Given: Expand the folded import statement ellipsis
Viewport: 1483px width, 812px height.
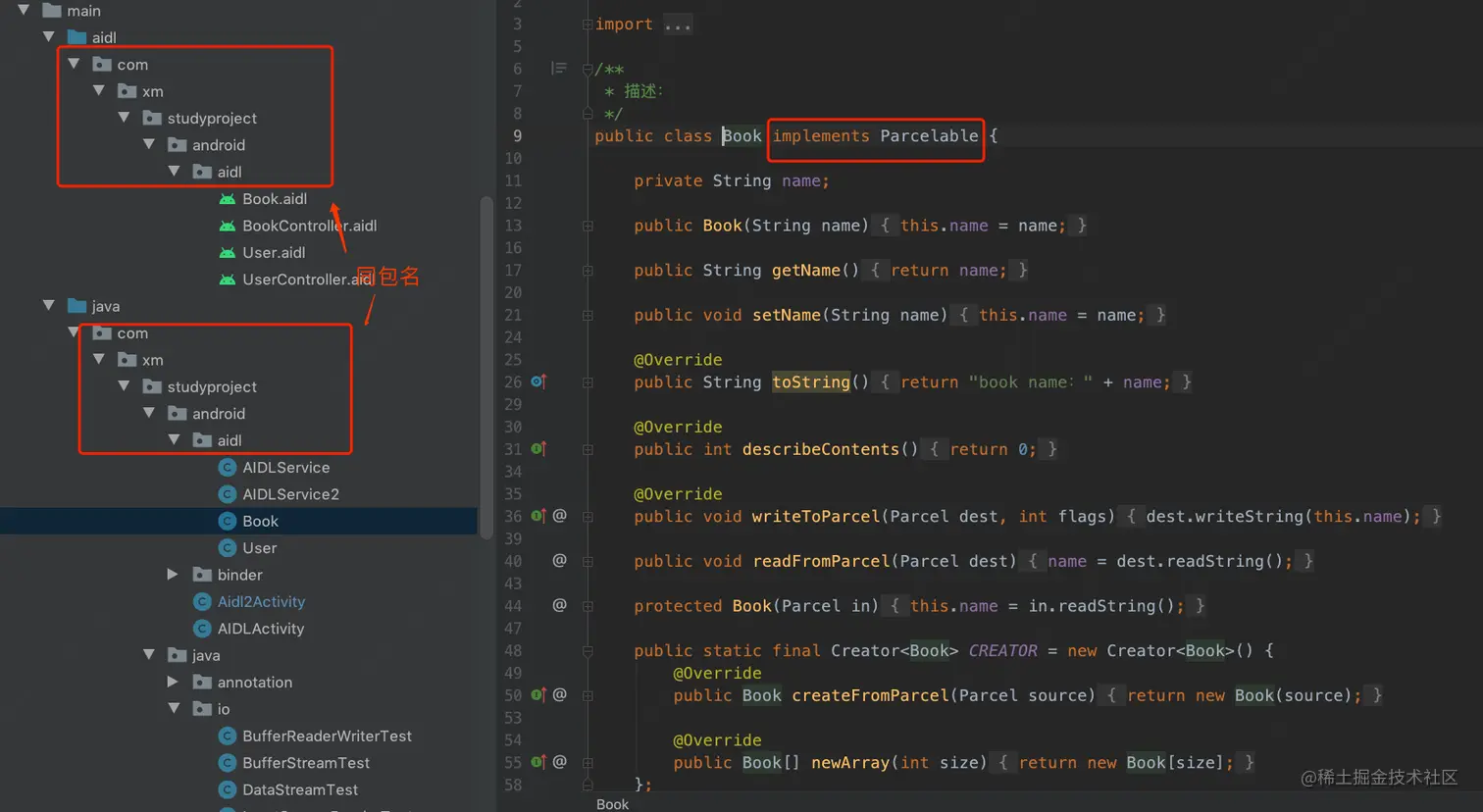Looking at the screenshot, I should point(677,25).
